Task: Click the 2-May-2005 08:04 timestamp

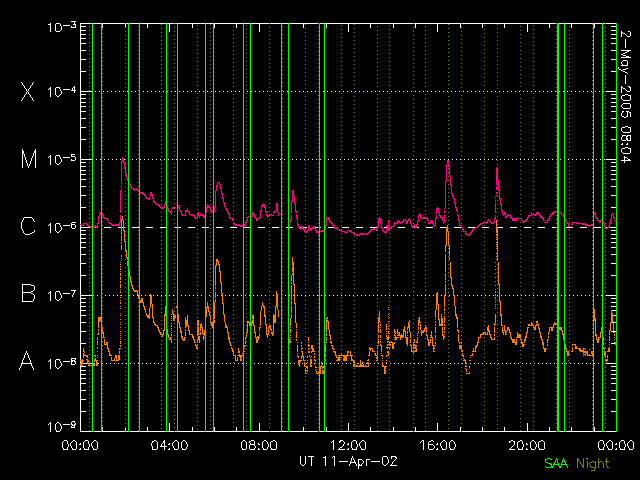Action: 626,96
